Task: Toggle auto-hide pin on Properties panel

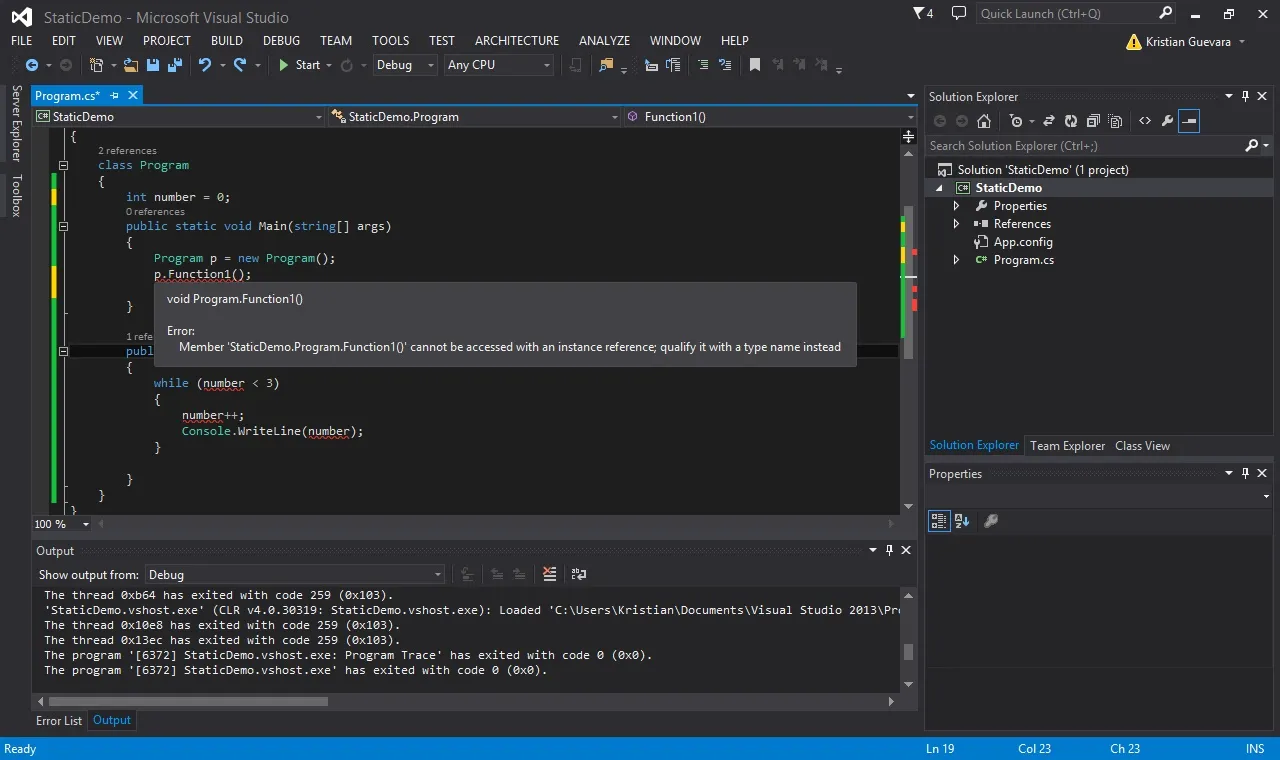Action: click(x=1246, y=474)
